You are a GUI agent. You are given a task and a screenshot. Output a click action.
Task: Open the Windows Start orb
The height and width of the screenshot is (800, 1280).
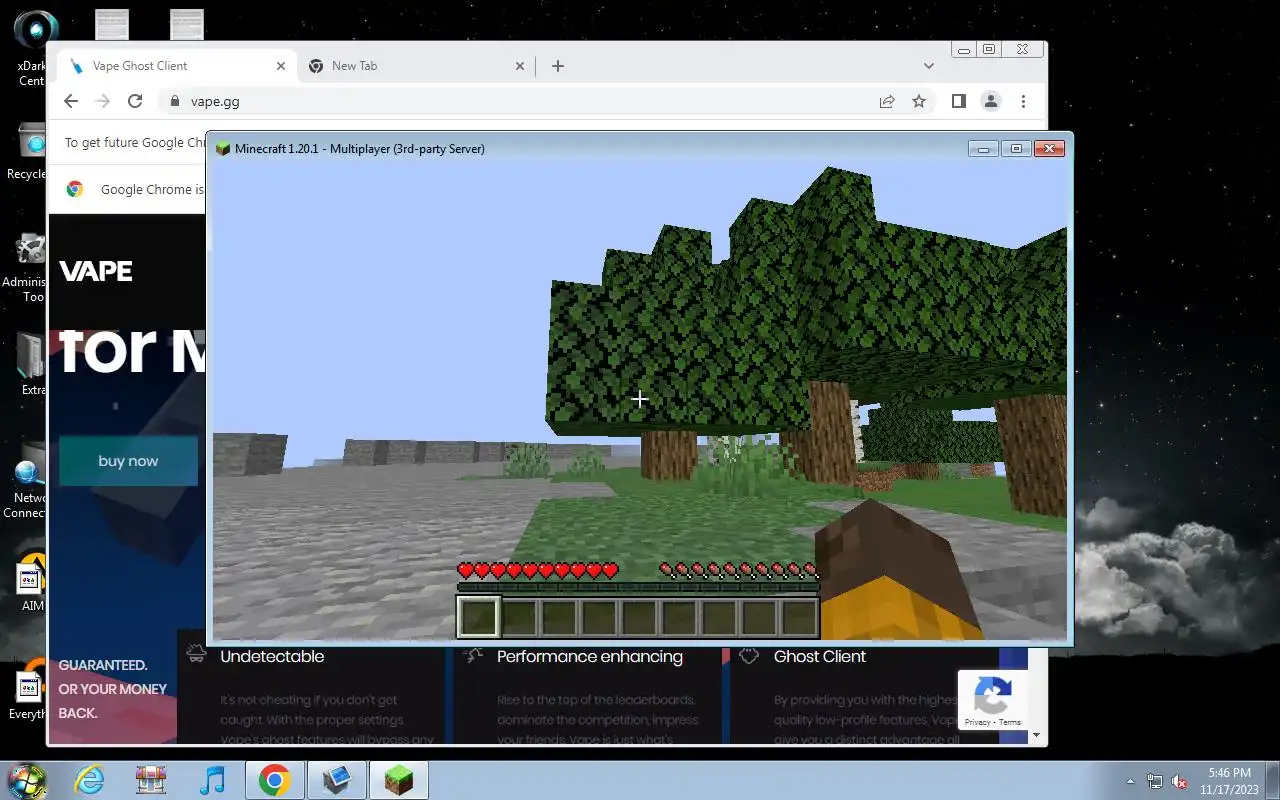point(27,780)
